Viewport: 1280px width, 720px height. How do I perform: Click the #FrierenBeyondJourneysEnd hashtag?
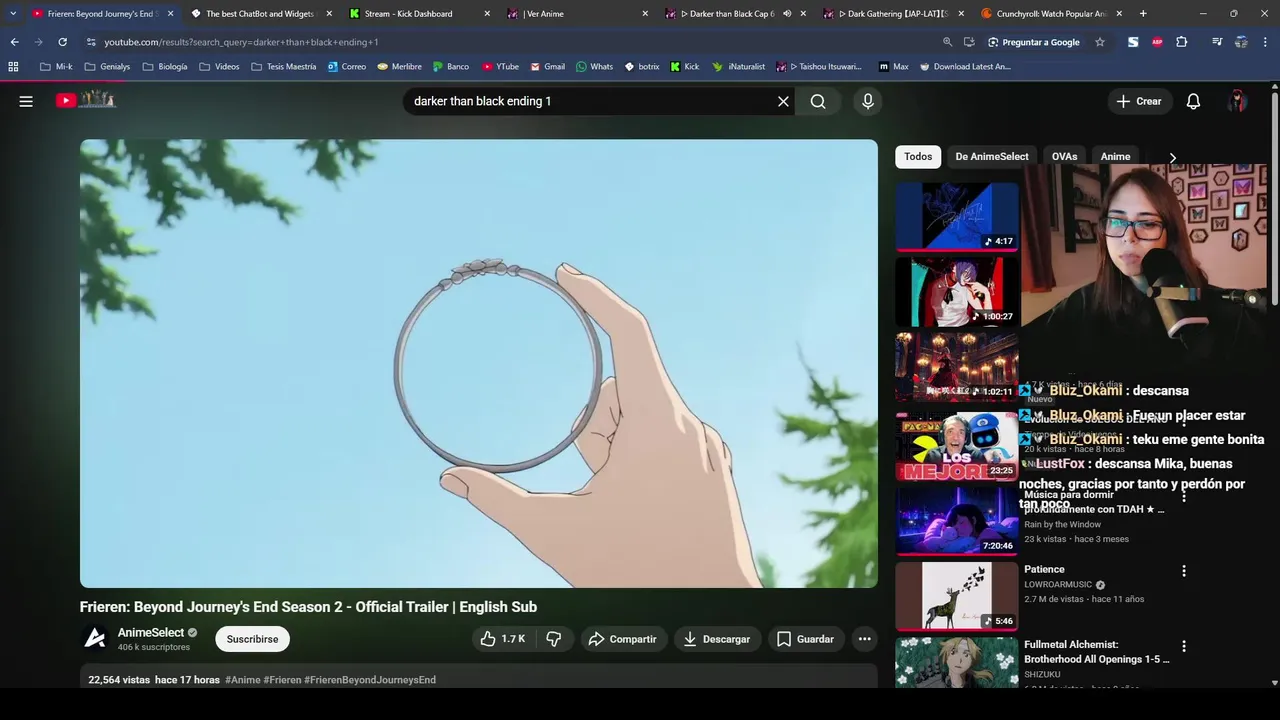pos(370,680)
